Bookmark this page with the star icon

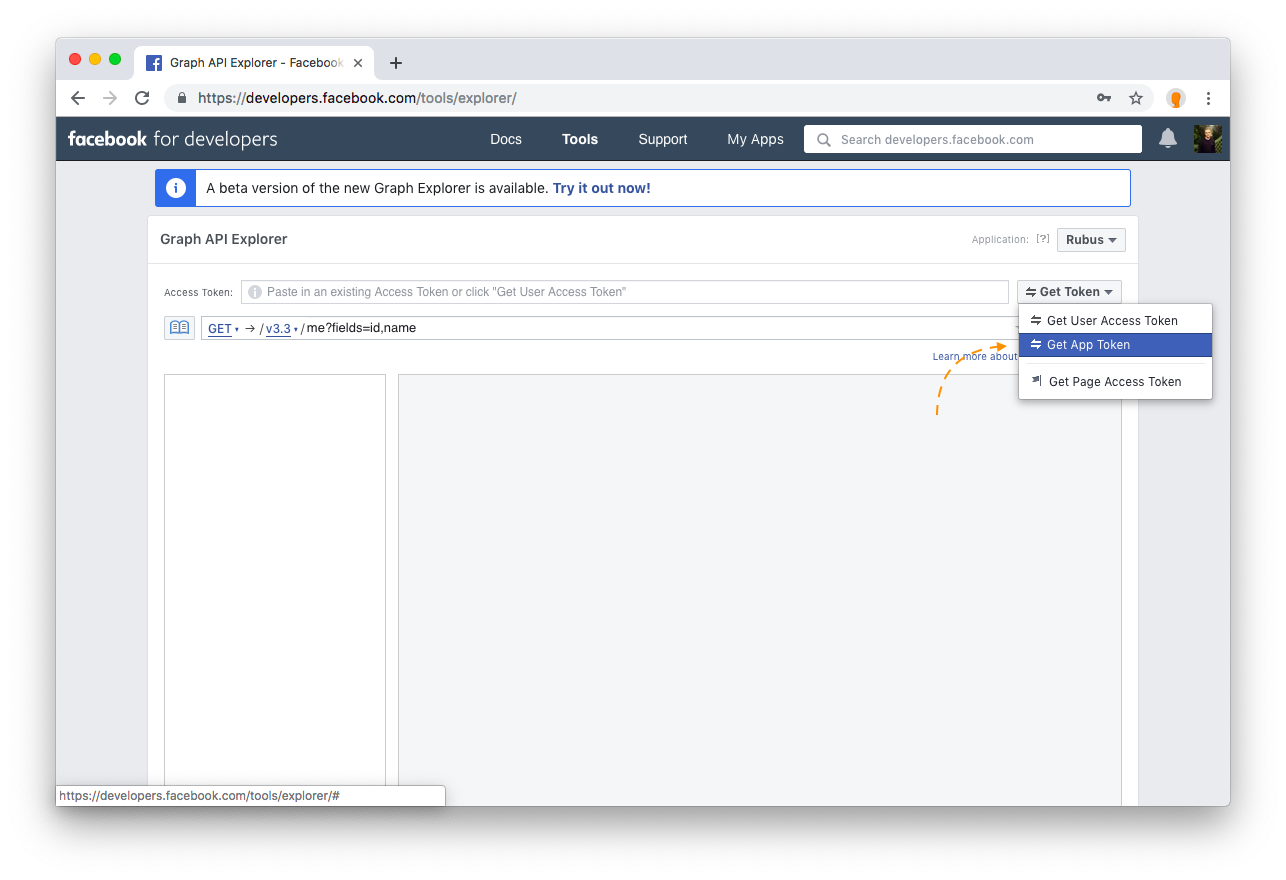click(1136, 98)
